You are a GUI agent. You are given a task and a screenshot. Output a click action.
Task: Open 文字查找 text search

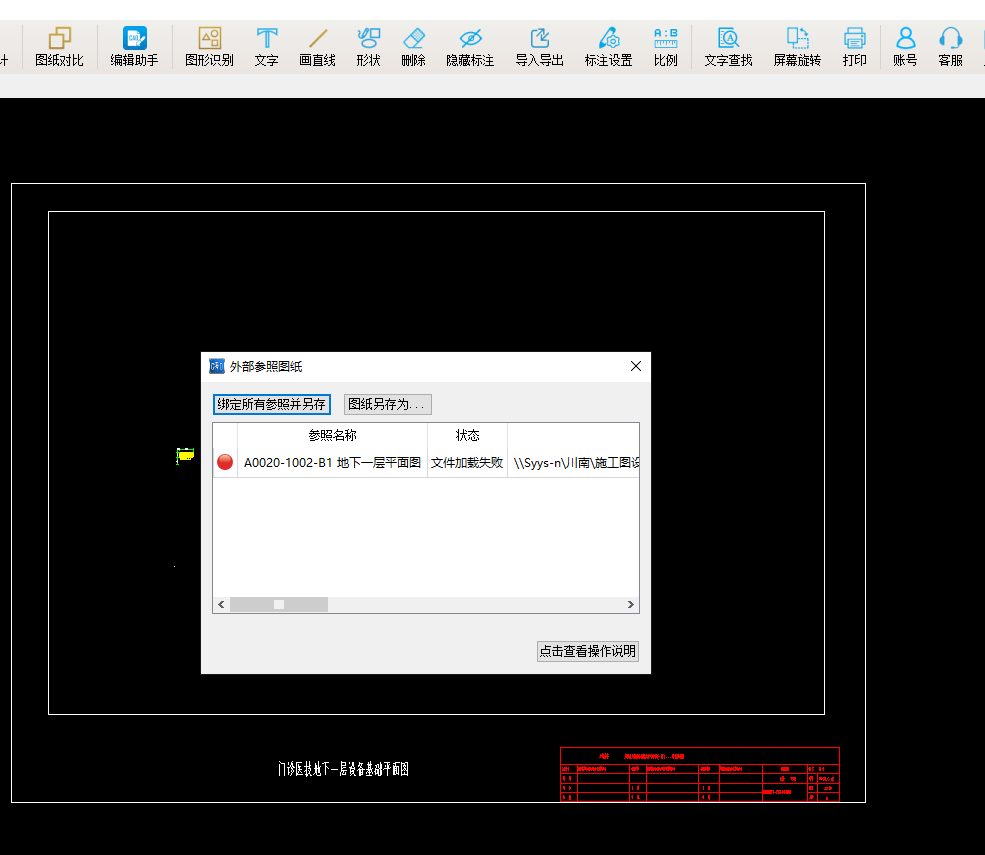pos(728,47)
